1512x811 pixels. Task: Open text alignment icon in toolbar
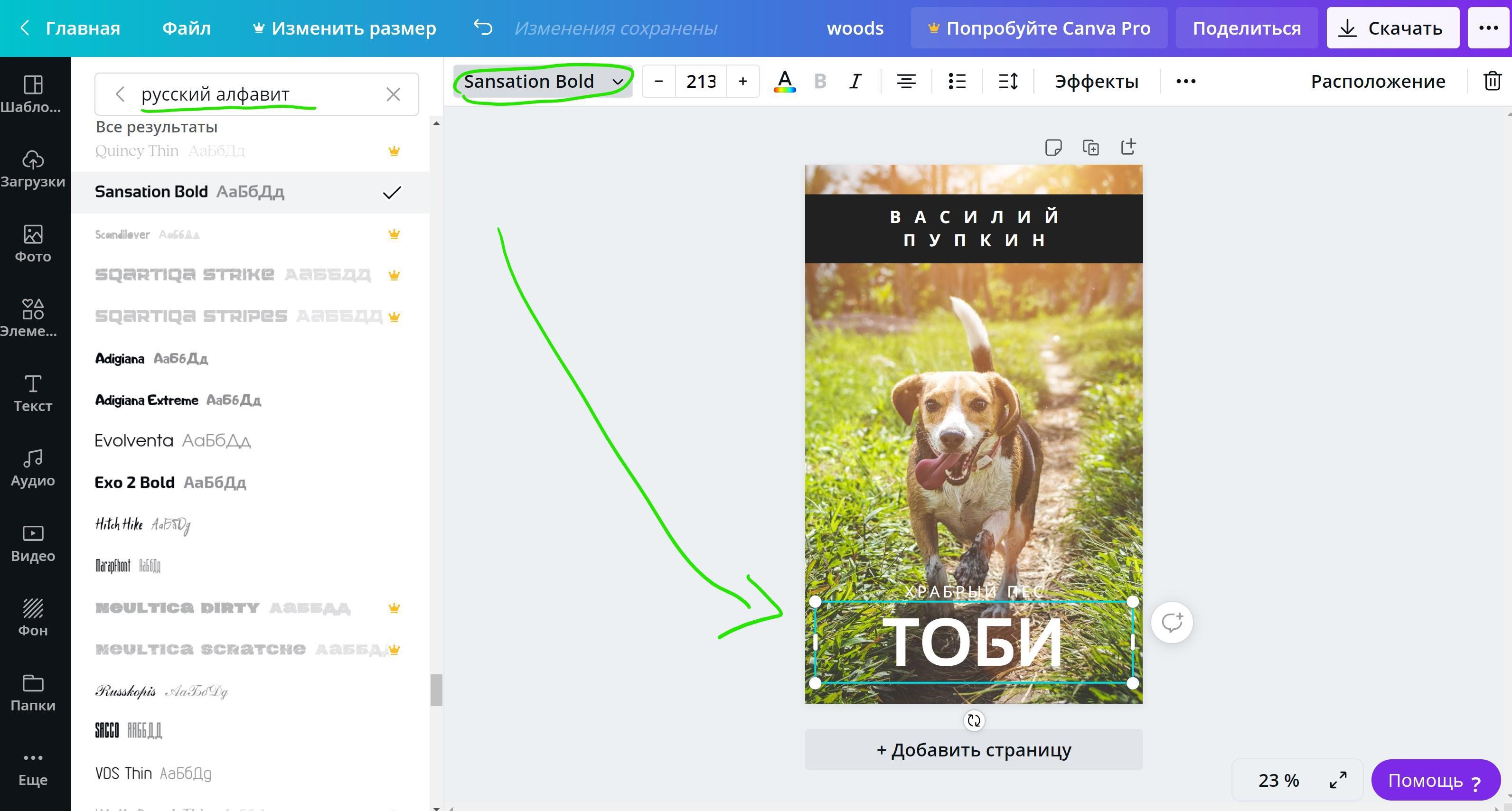tap(906, 81)
